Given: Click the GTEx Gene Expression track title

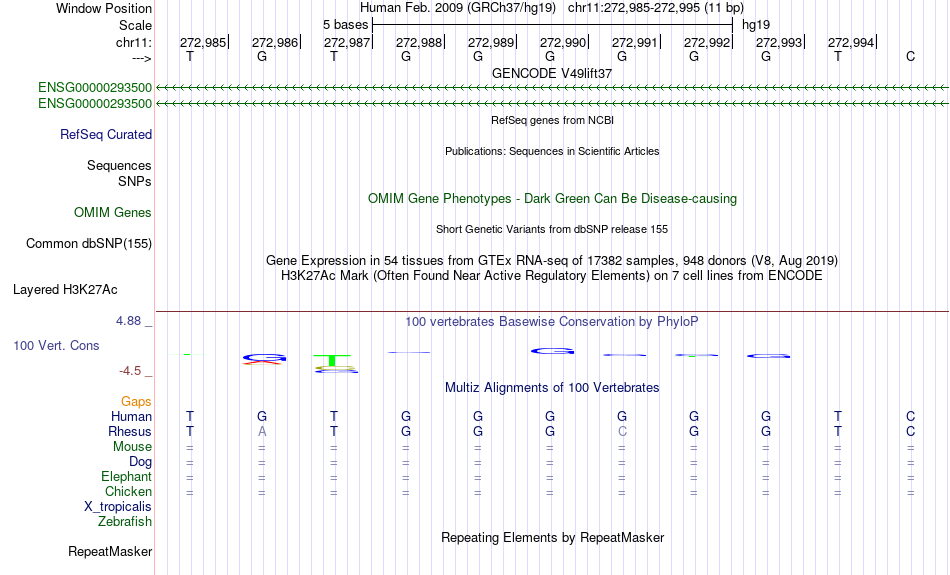Looking at the screenshot, I should tap(552, 261).
